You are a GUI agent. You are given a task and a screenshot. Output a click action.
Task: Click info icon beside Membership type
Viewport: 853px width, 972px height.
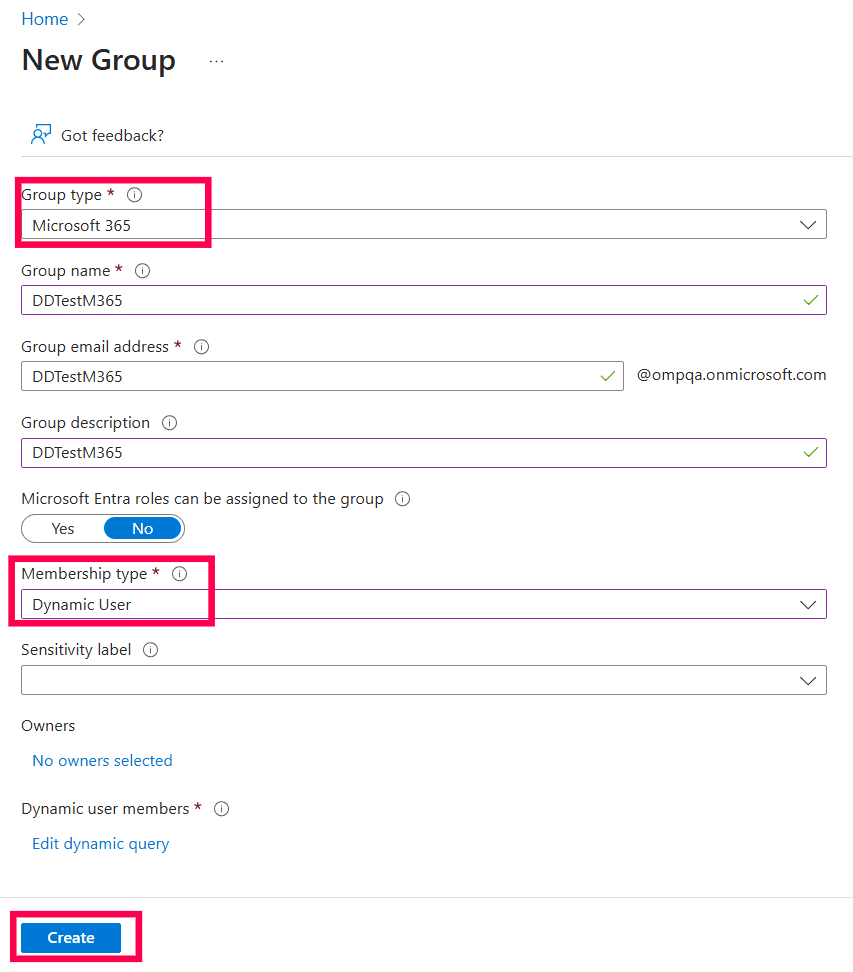tap(179, 574)
